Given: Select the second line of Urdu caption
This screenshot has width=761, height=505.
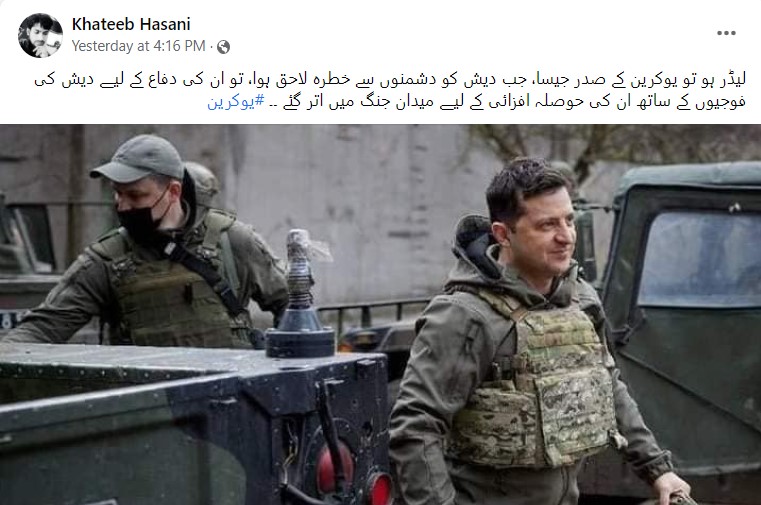Looking at the screenshot, I should click(477, 102).
